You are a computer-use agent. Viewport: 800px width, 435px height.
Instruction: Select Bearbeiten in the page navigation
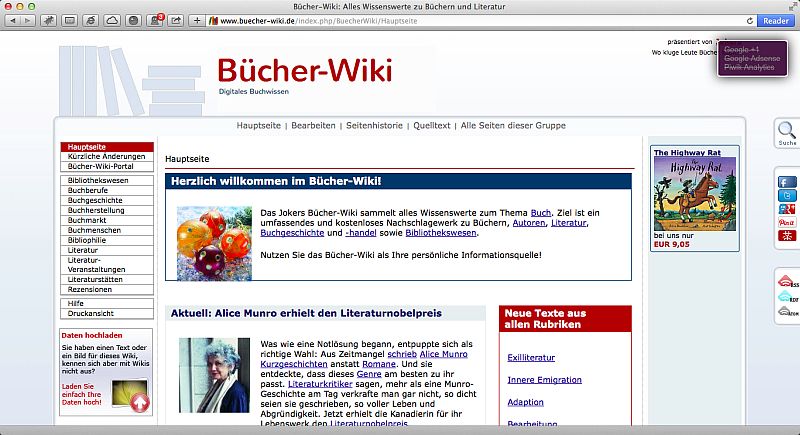[x=313, y=126]
